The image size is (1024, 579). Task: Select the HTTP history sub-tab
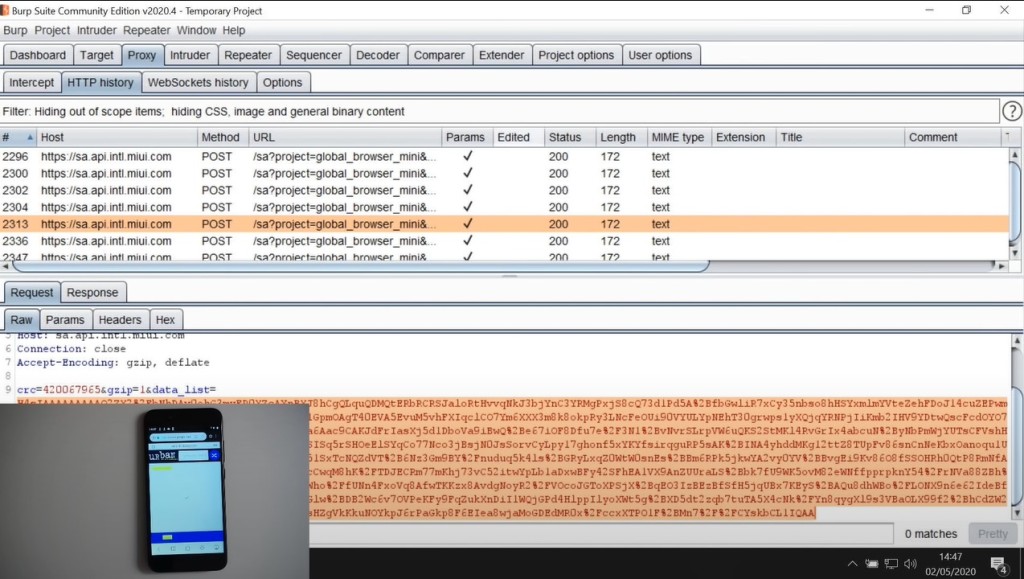(101, 83)
